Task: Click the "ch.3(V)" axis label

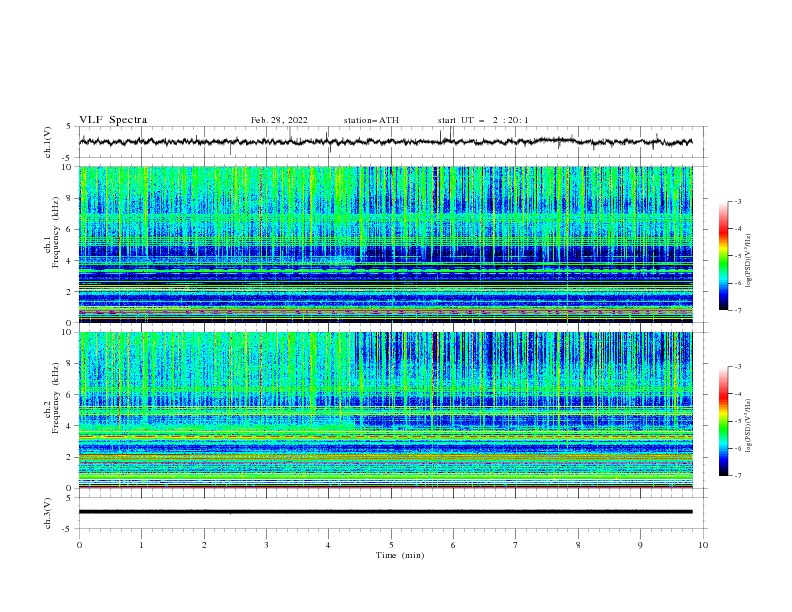Action: click(48, 513)
